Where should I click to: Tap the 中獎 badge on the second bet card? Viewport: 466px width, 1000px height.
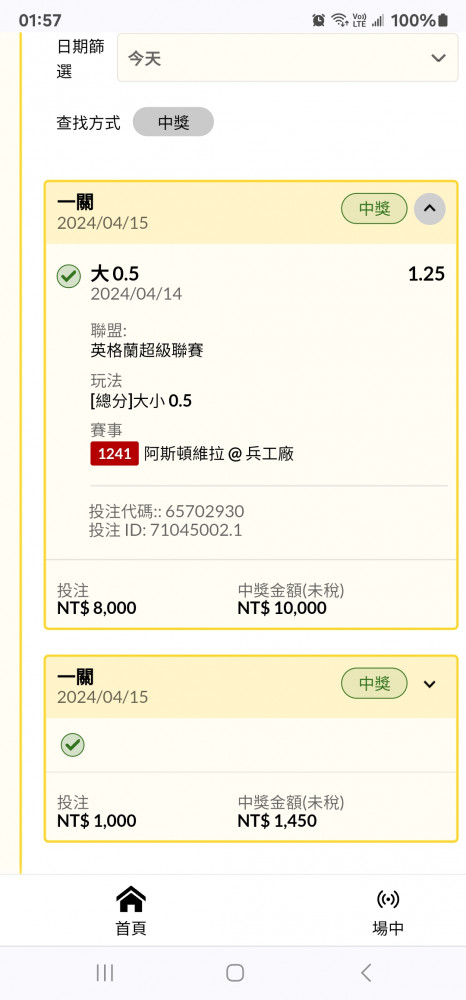374,684
